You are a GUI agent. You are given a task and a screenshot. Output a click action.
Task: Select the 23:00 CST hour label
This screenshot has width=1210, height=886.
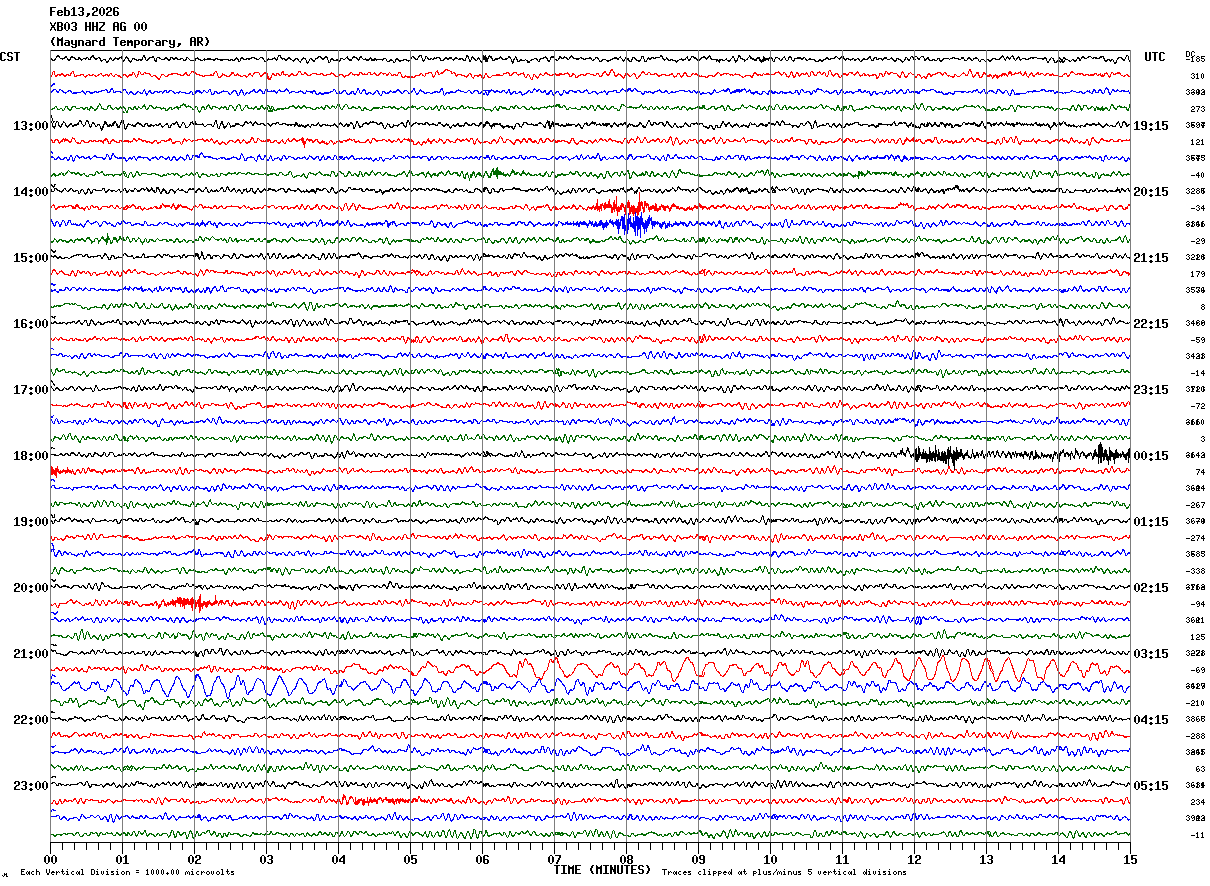30,786
